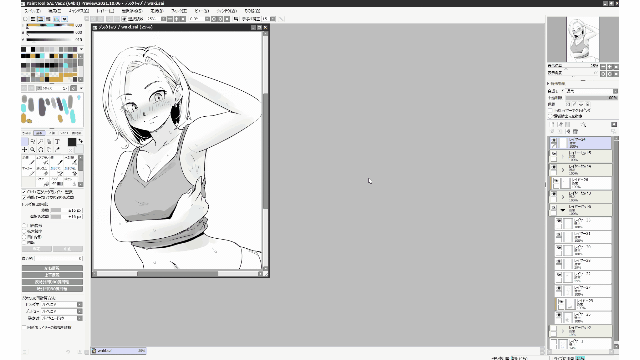Image resolution: width=640 pixels, height=360 pixels.
Task: Open the swatch panel menu arrow
Action: [81, 49]
